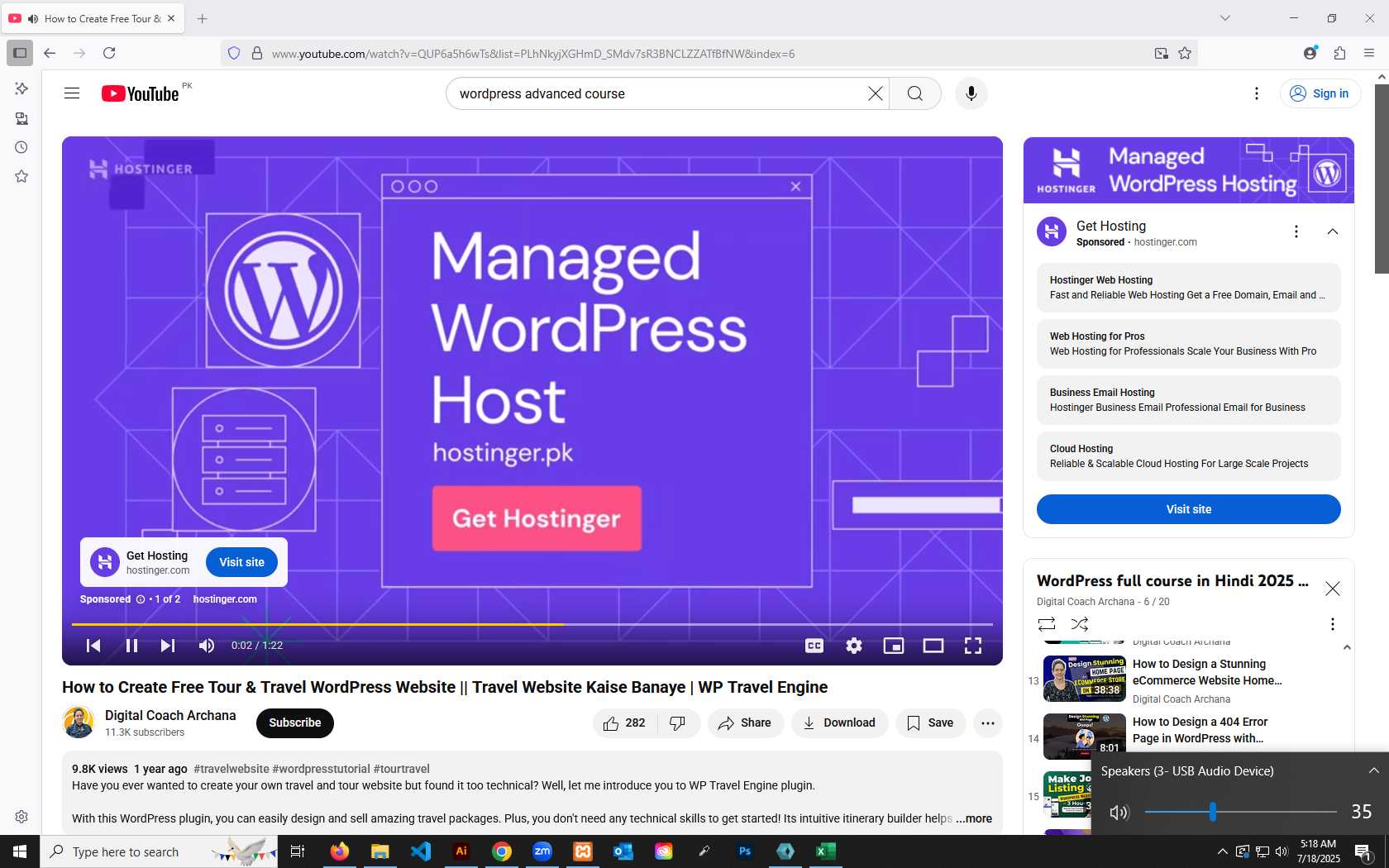Click the #travelwebsite hashtag
Image resolution: width=1389 pixels, height=868 pixels.
[x=231, y=769]
